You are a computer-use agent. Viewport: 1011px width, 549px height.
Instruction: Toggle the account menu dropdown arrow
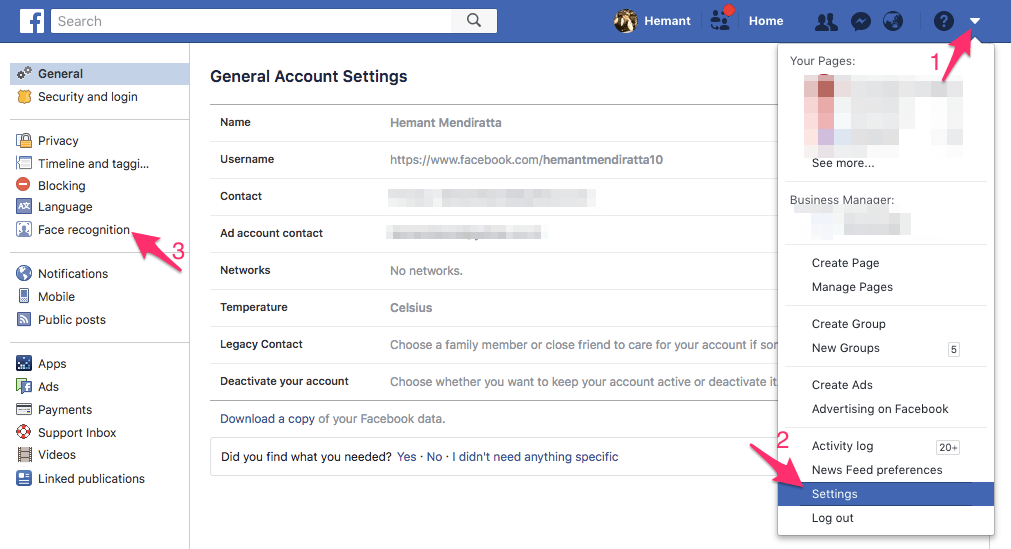click(974, 21)
